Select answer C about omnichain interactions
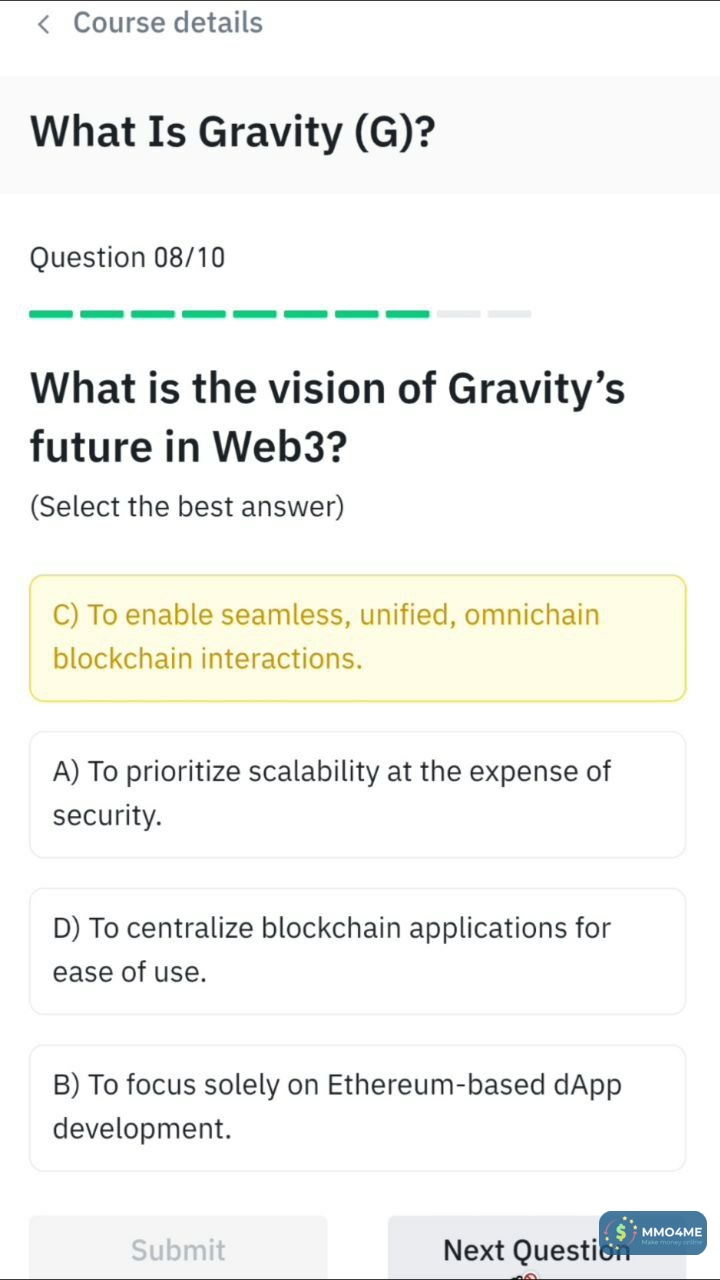 pos(357,637)
